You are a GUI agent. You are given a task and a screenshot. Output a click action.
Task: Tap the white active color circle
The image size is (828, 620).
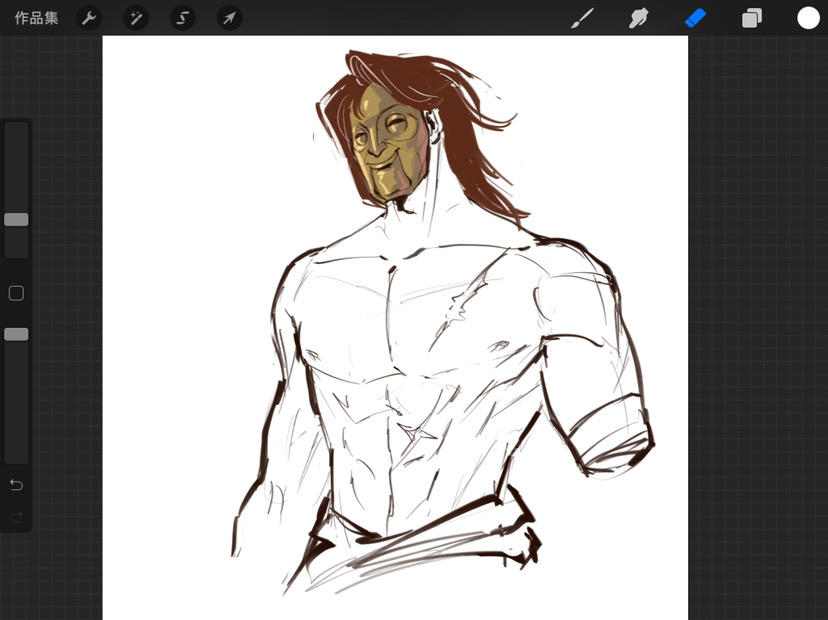coord(808,18)
